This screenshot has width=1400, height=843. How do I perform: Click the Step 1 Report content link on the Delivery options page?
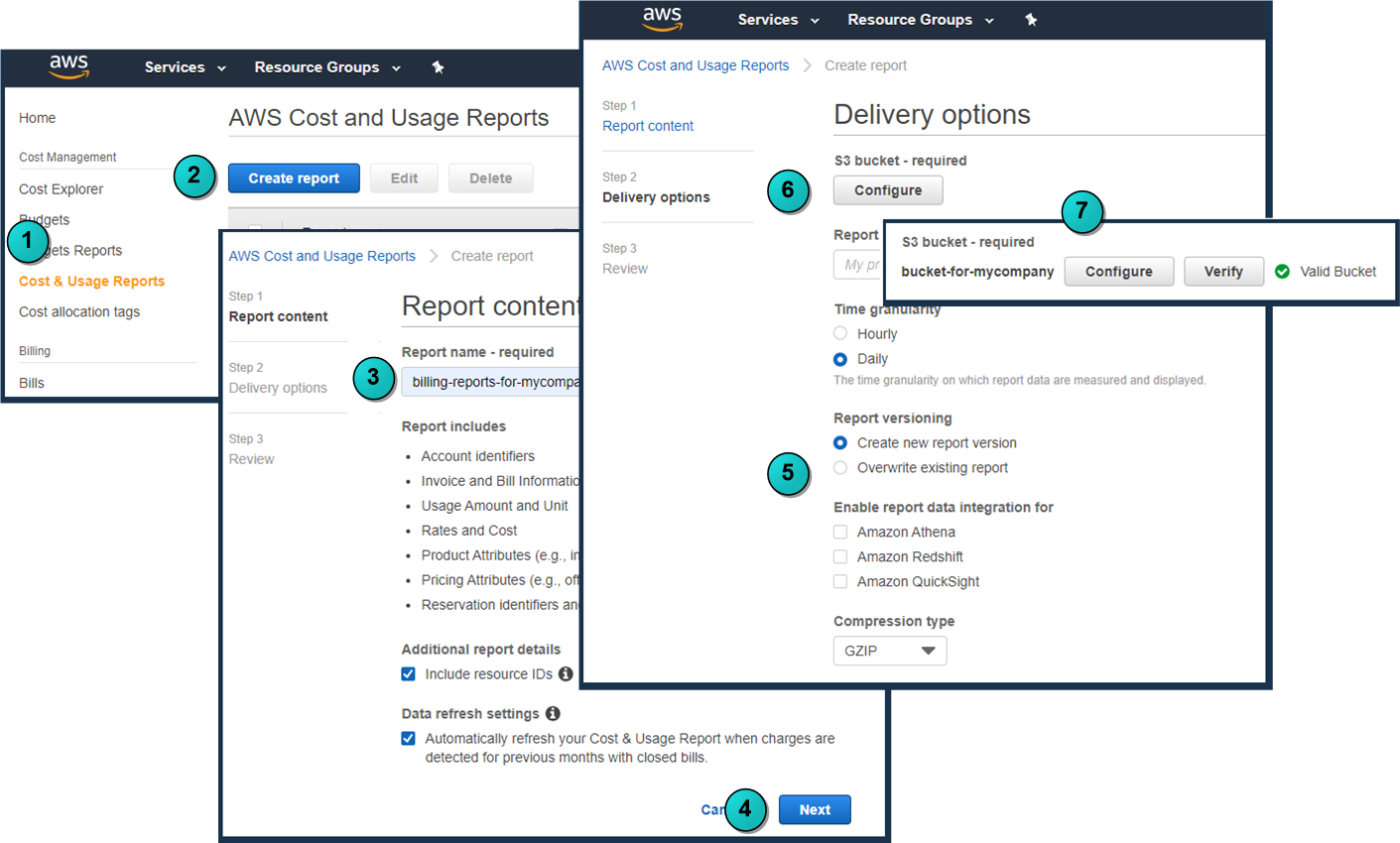(x=648, y=126)
